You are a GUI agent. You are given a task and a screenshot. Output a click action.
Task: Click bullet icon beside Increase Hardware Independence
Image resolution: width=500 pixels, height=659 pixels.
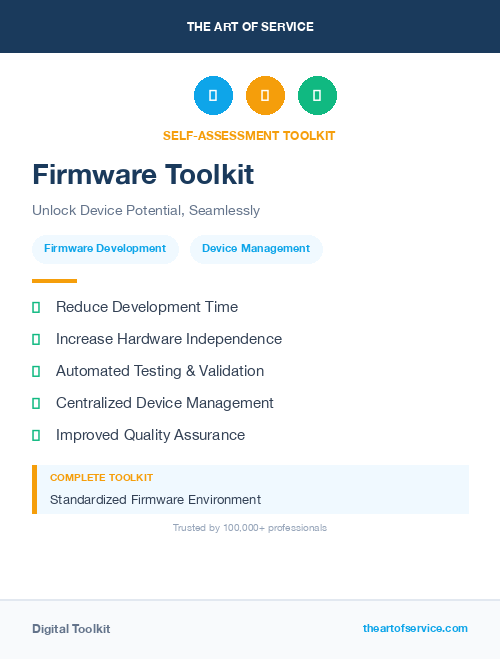[36, 339]
